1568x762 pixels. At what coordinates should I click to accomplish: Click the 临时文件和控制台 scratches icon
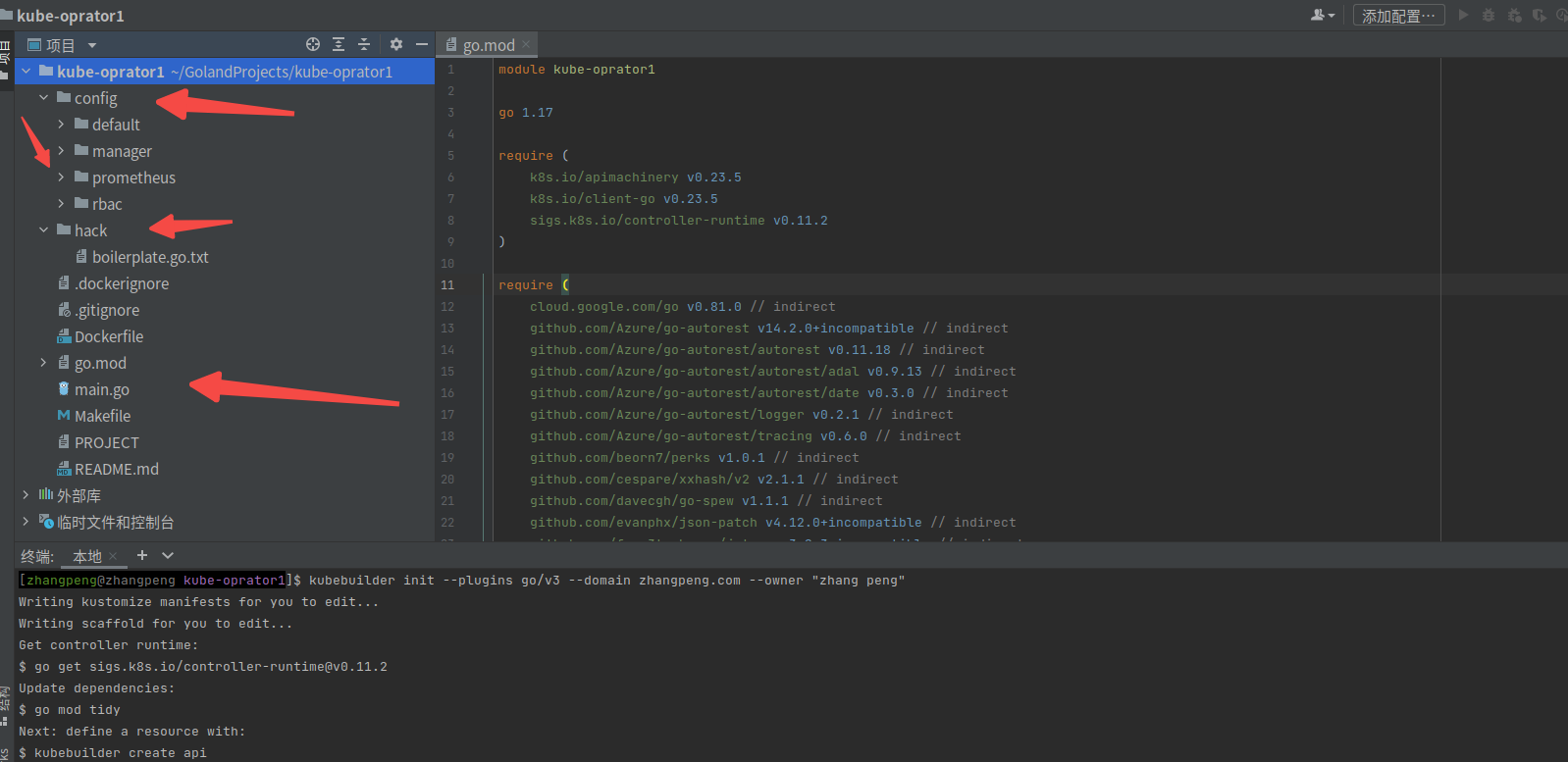46,522
